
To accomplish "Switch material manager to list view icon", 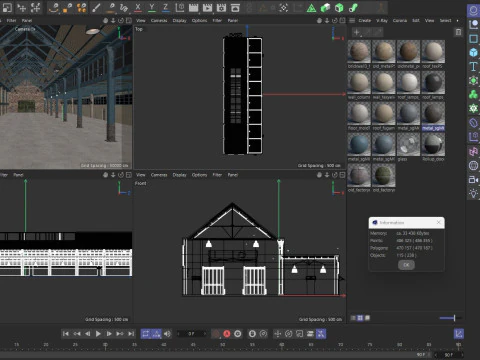I will click(353, 318).
